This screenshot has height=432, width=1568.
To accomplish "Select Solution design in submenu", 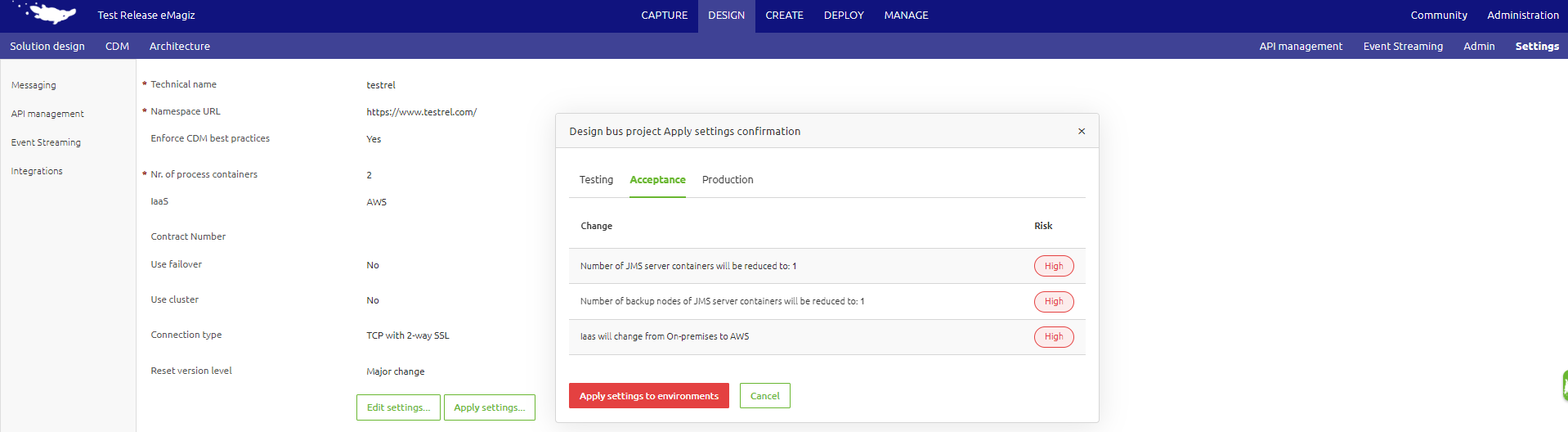I will 47,47.
